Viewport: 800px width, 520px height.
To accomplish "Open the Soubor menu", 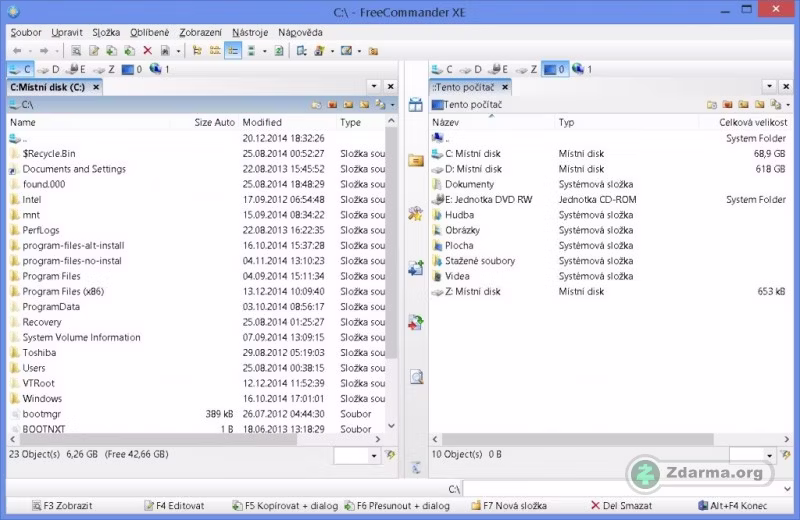I will point(26,32).
